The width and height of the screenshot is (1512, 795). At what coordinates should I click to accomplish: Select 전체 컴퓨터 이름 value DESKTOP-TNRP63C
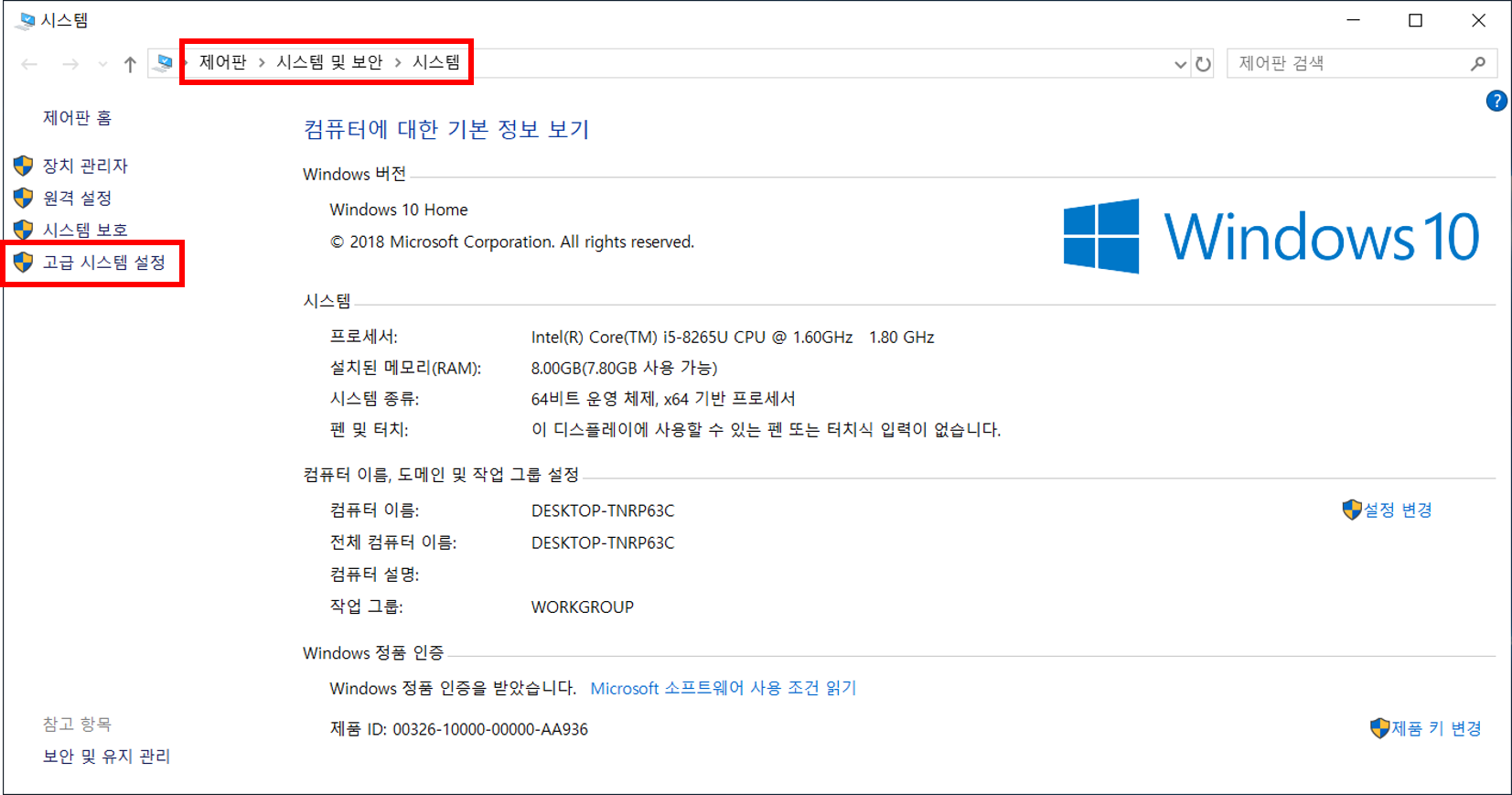pos(603,543)
